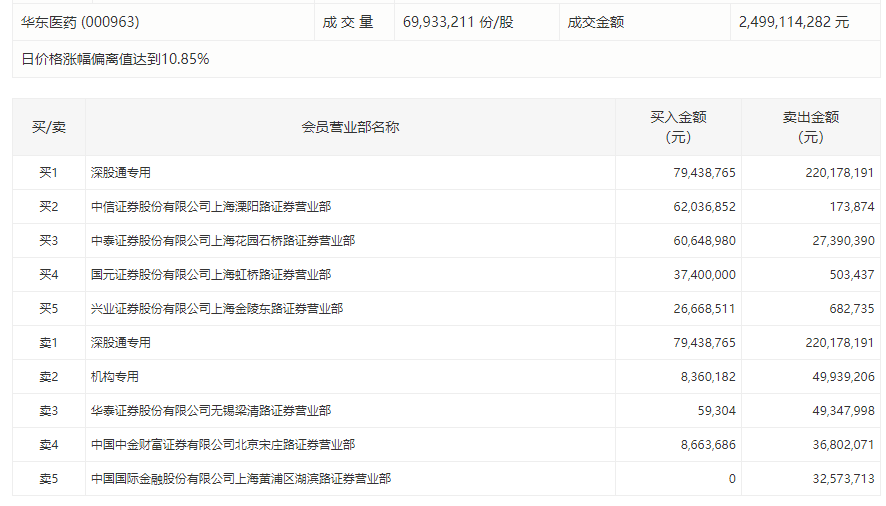Click the value 60,648,980
This screenshot has width=886, height=506.
pos(704,240)
